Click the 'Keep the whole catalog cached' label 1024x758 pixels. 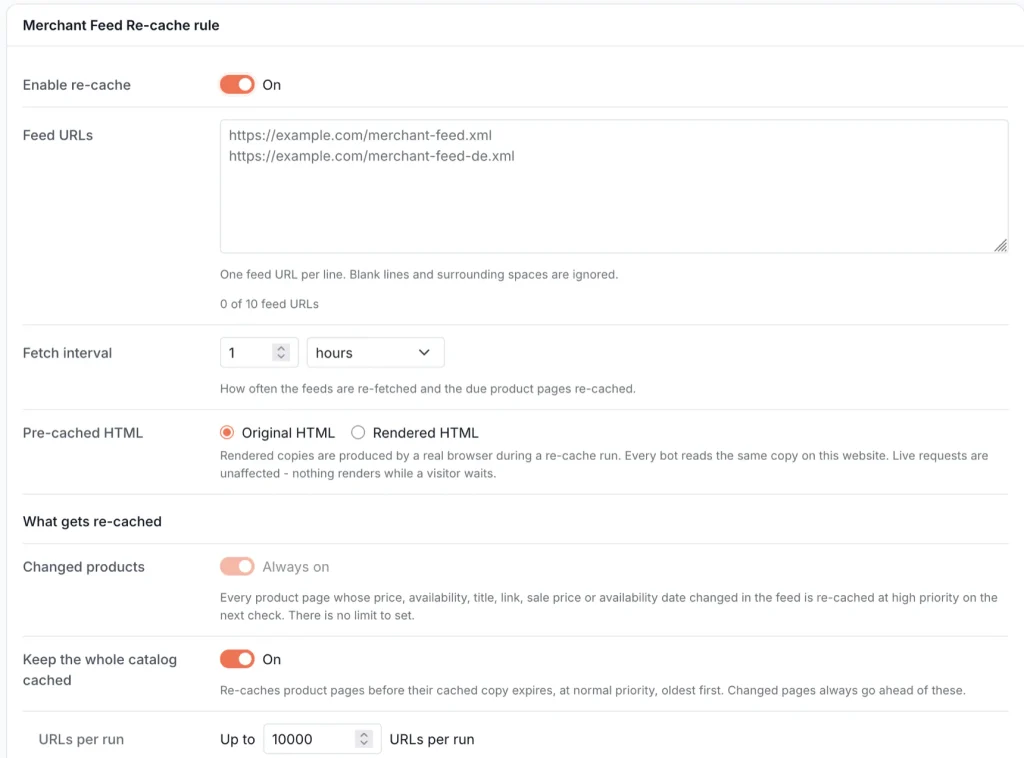coord(100,670)
